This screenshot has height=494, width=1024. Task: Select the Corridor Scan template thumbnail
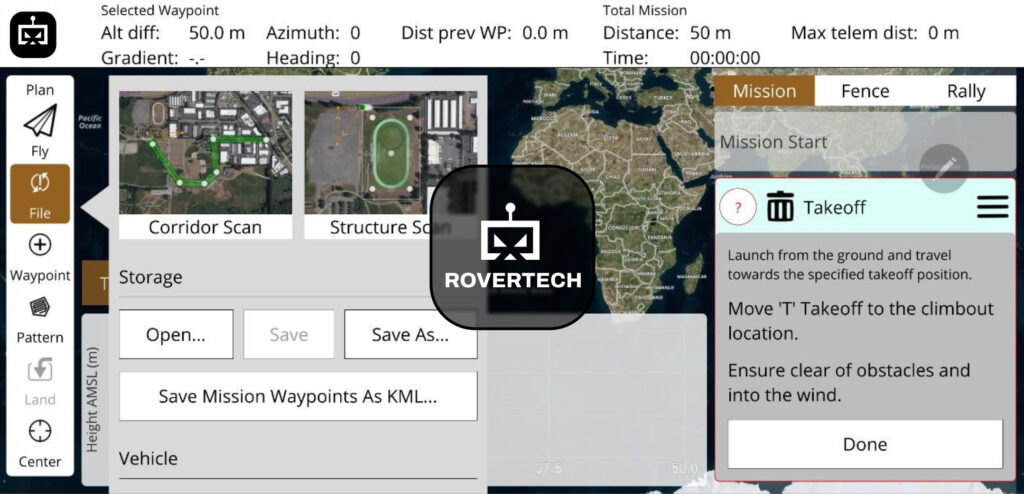point(205,165)
